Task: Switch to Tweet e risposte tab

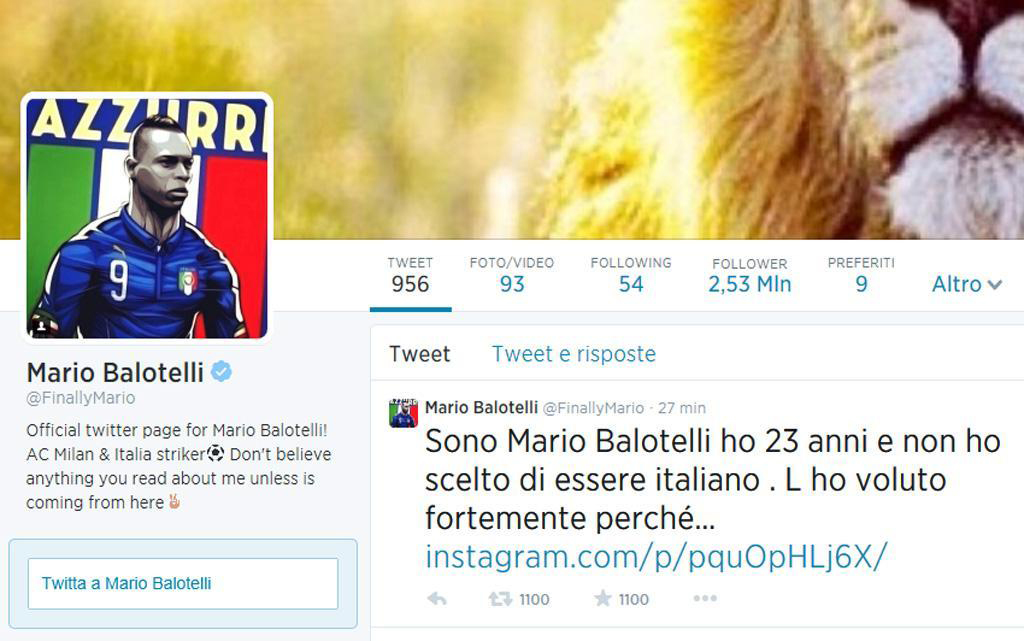Action: (x=573, y=354)
